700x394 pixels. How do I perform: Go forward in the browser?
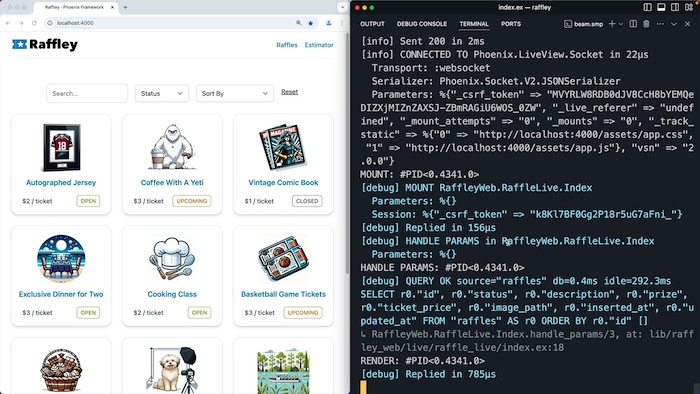tap(21, 23)
